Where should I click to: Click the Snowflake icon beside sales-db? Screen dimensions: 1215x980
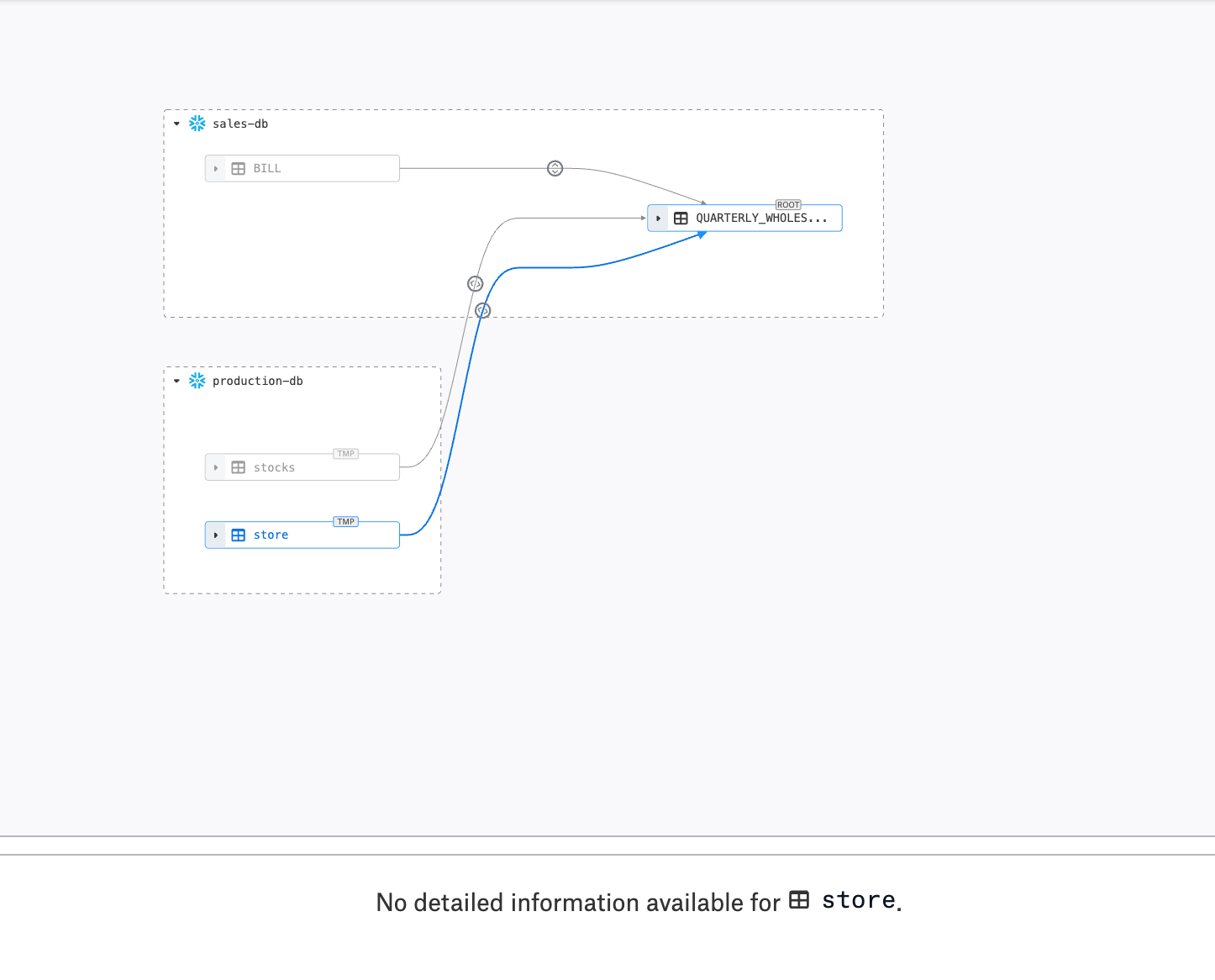pos(197,124)
